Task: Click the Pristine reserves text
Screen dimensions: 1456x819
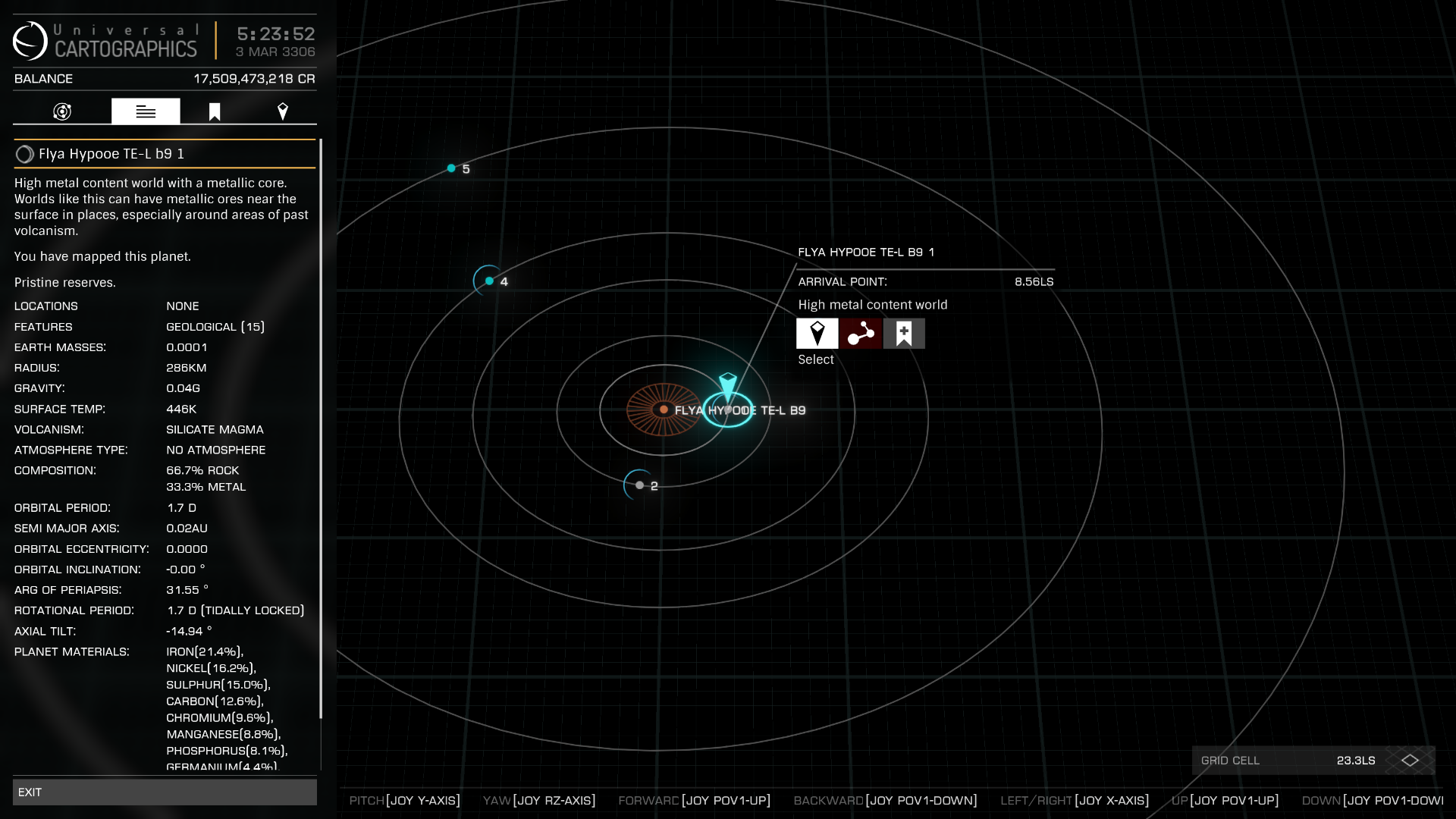Action: pyautogui.click(x=65, y=282)
